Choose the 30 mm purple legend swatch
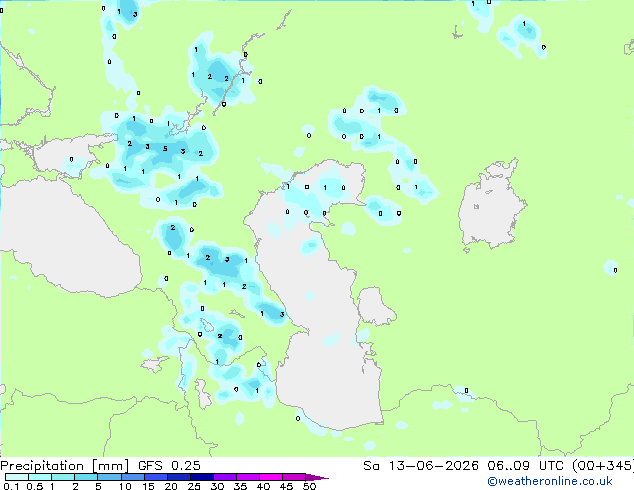634x490 pixels. click(224, 477)
